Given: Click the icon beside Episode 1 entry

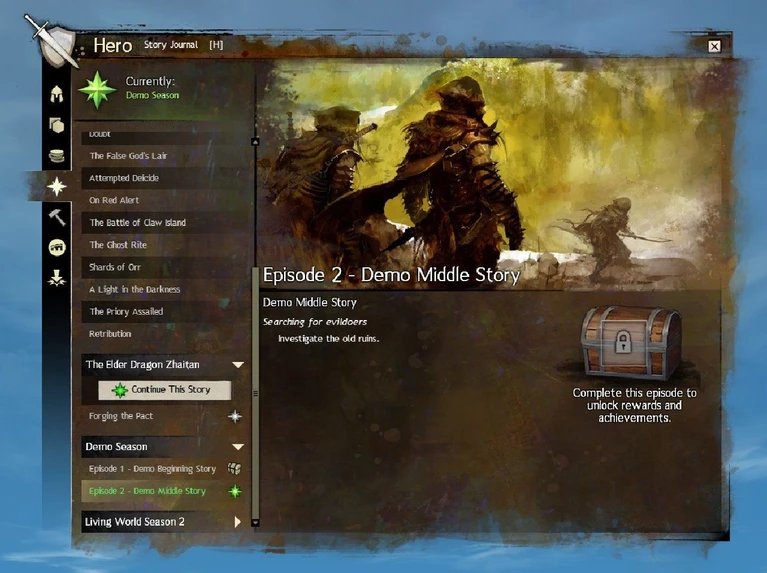Looking at the screenshot, I should click(x=235, y=469).
